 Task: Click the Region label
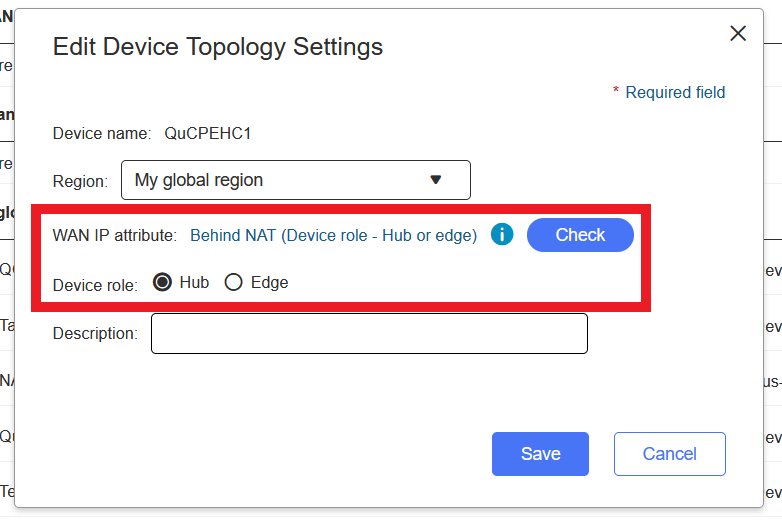point(80,181)
